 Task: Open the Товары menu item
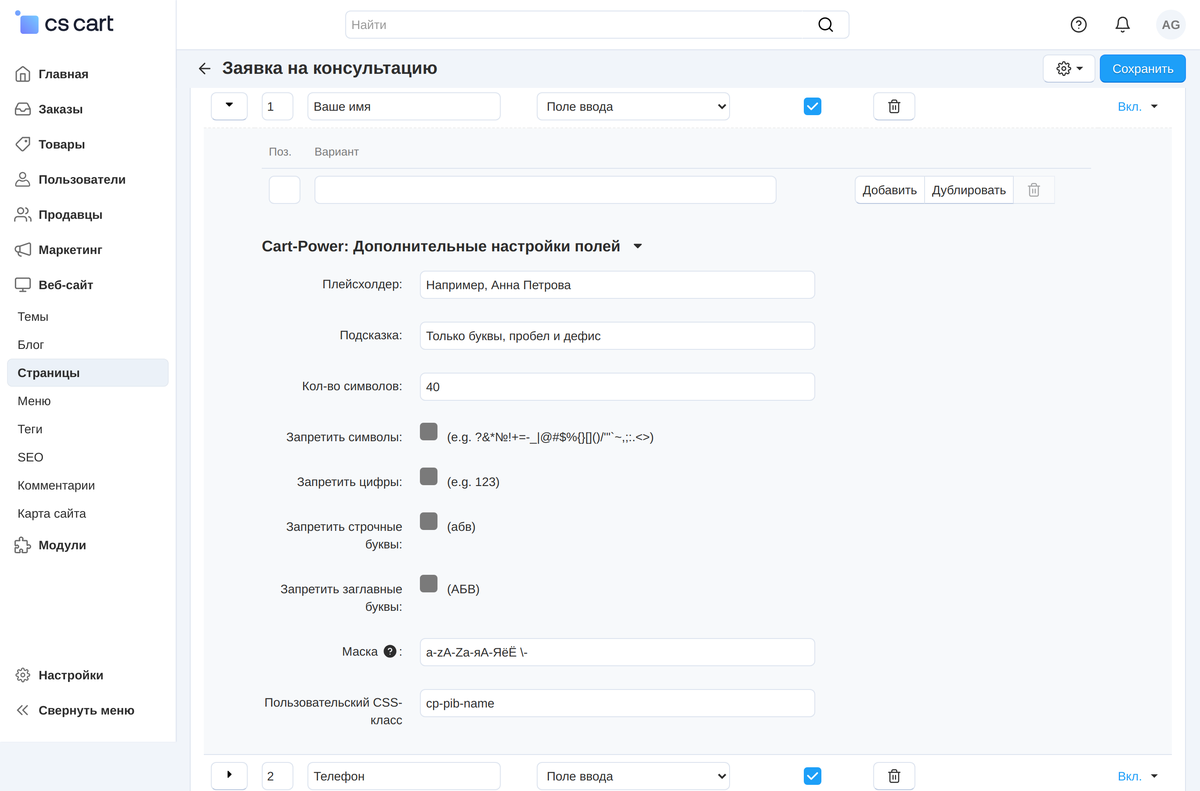click(61, 144)
